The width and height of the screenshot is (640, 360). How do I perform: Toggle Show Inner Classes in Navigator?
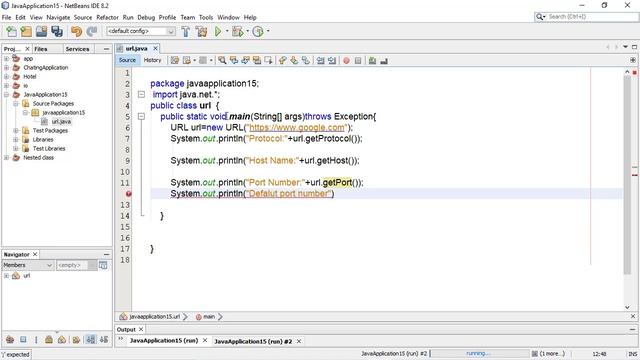(62, 340)
